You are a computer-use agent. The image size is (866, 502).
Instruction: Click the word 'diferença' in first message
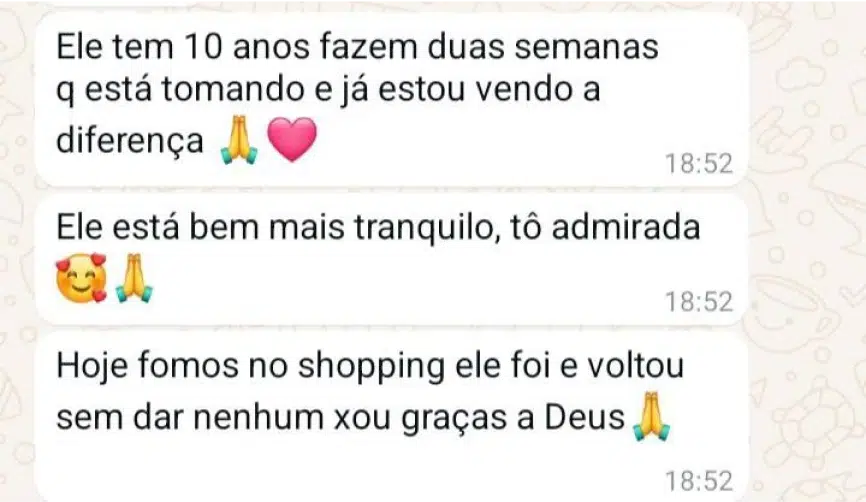130,139
